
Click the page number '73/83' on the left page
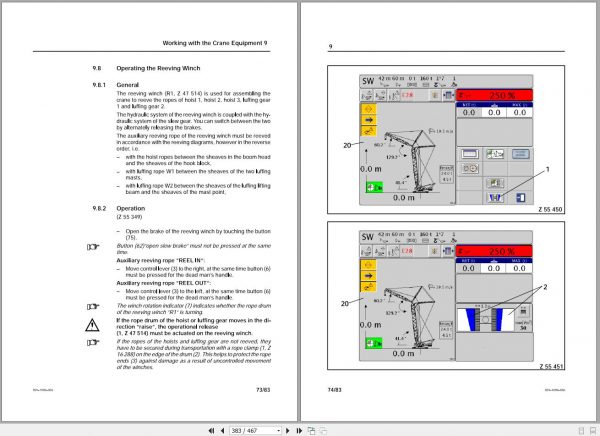pos(263,390)
